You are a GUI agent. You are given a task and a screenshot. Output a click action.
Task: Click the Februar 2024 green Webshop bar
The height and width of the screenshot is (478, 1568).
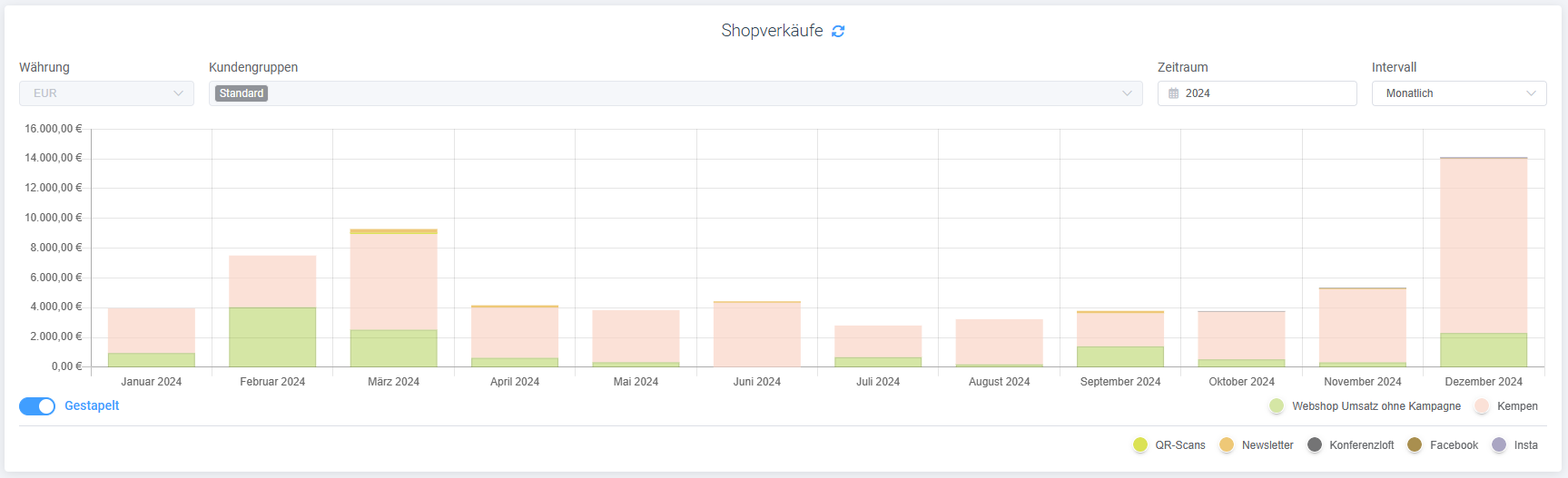pos(272,337)
